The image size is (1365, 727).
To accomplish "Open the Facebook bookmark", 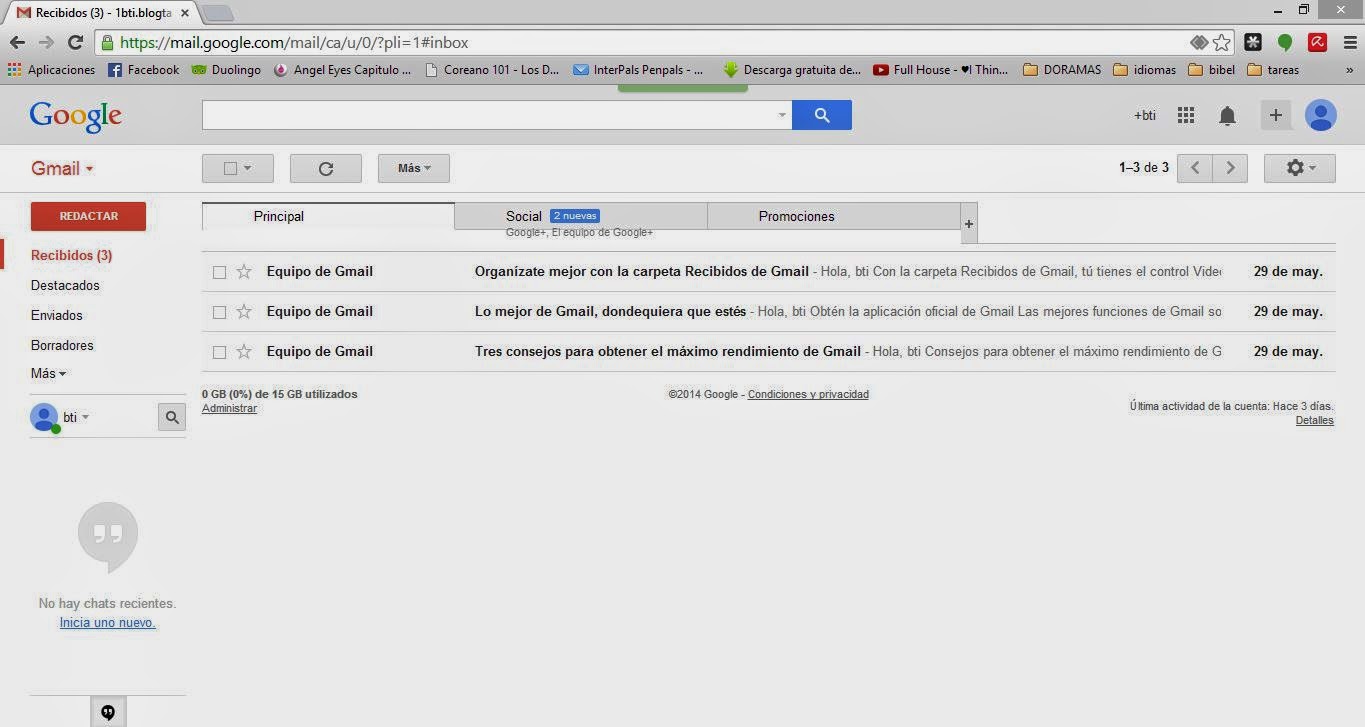I will coord(143,70).
